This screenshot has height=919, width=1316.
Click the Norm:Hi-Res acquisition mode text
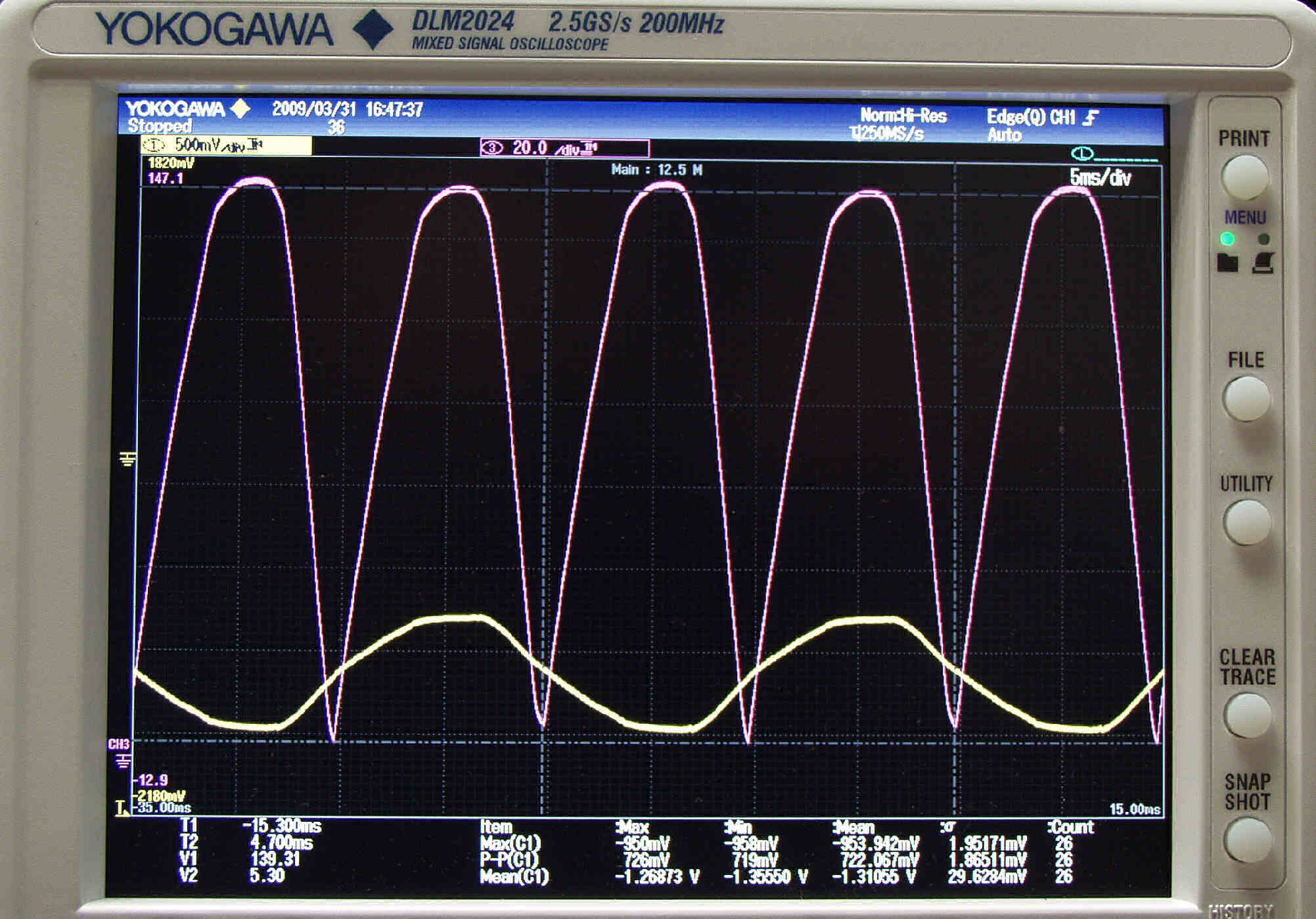[x=903, y=116]
